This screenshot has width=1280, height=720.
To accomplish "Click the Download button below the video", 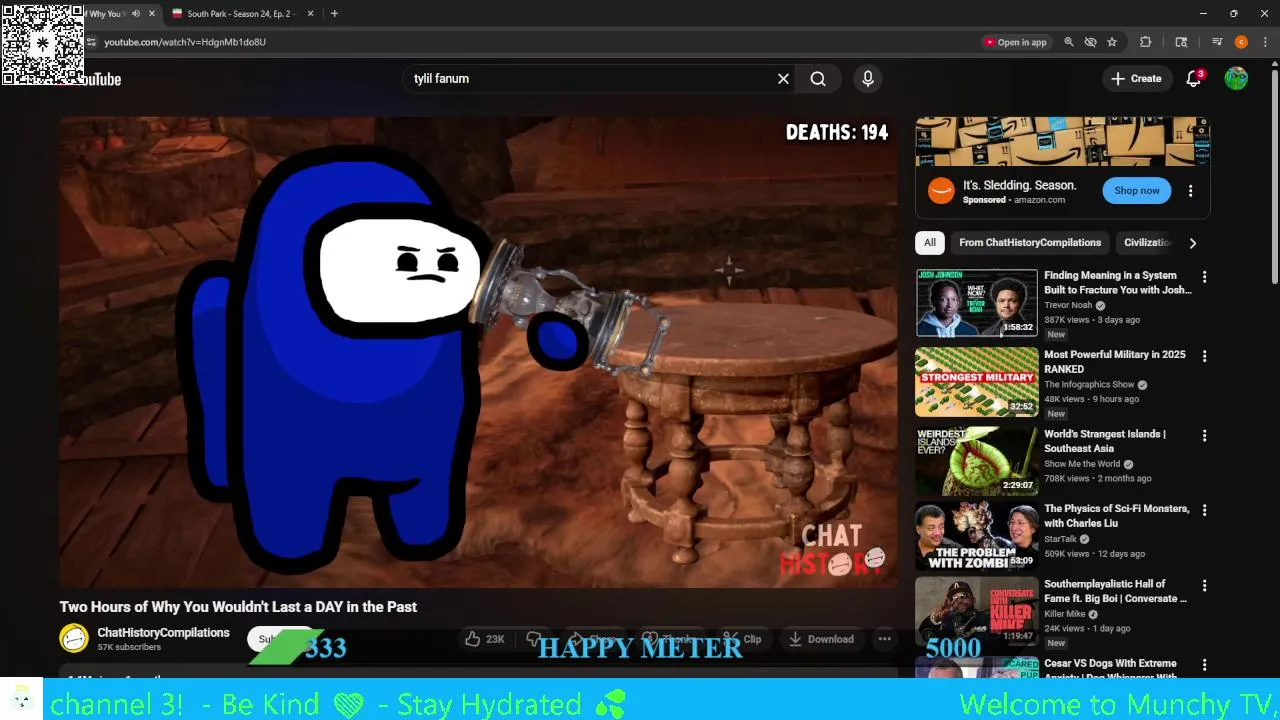I will [x=820, y=639].
